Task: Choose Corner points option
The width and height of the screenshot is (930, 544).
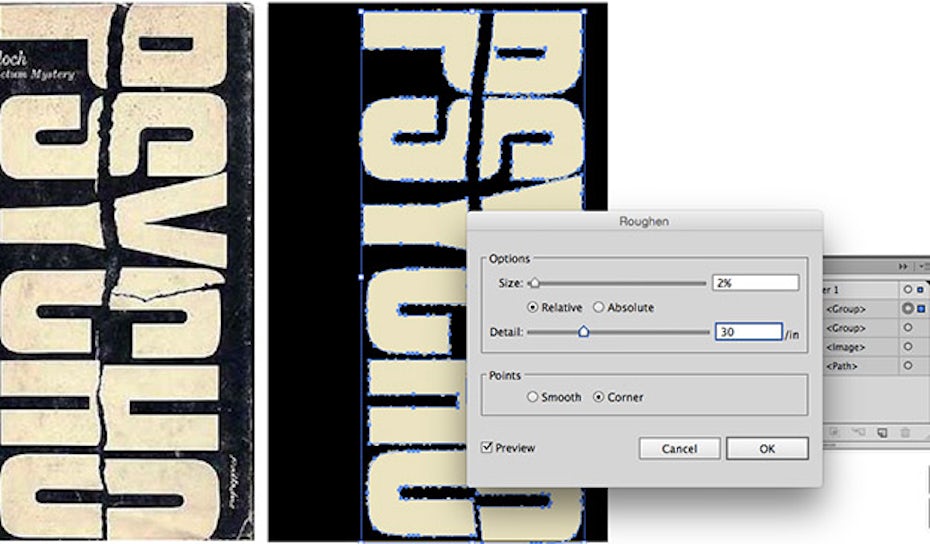Action: [598, 397]
